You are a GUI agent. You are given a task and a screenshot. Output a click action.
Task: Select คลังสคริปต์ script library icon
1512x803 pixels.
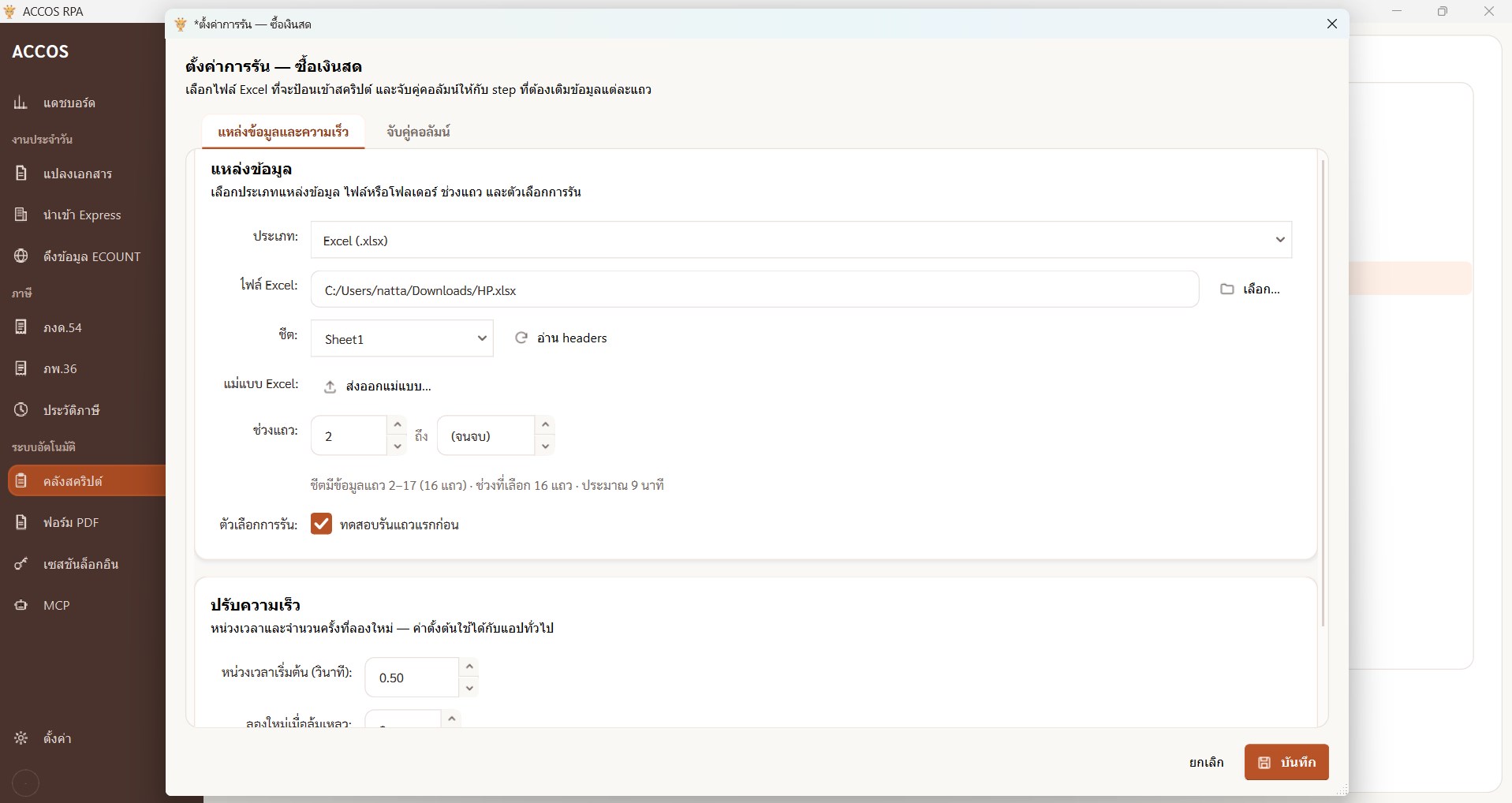click(21, 480)
